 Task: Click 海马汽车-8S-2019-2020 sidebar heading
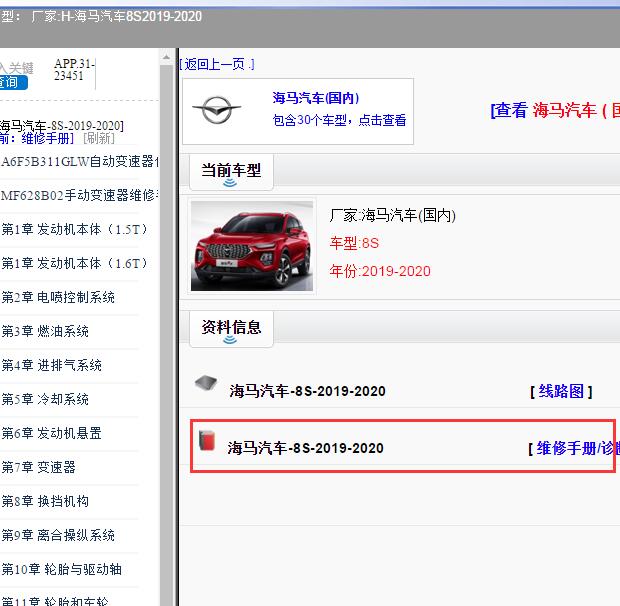[62, 126]
